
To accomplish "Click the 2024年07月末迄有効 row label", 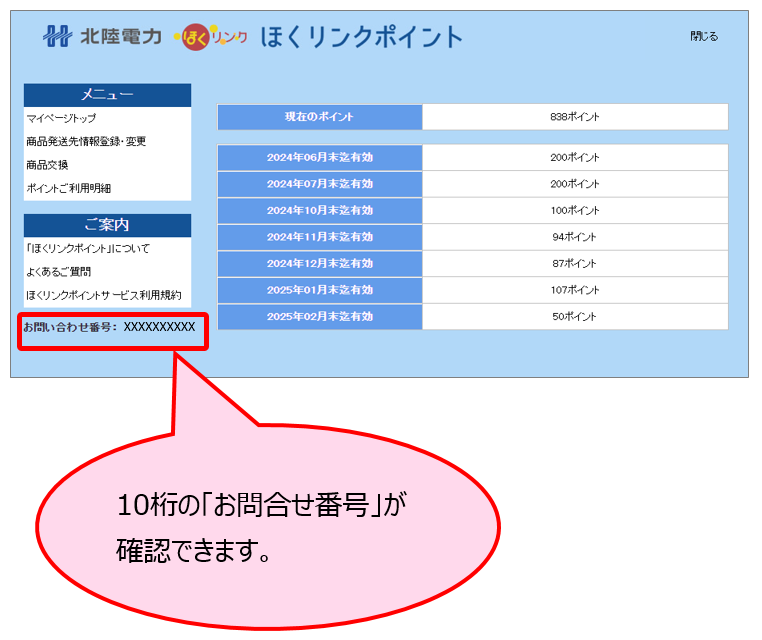I will tap(320, 184).
